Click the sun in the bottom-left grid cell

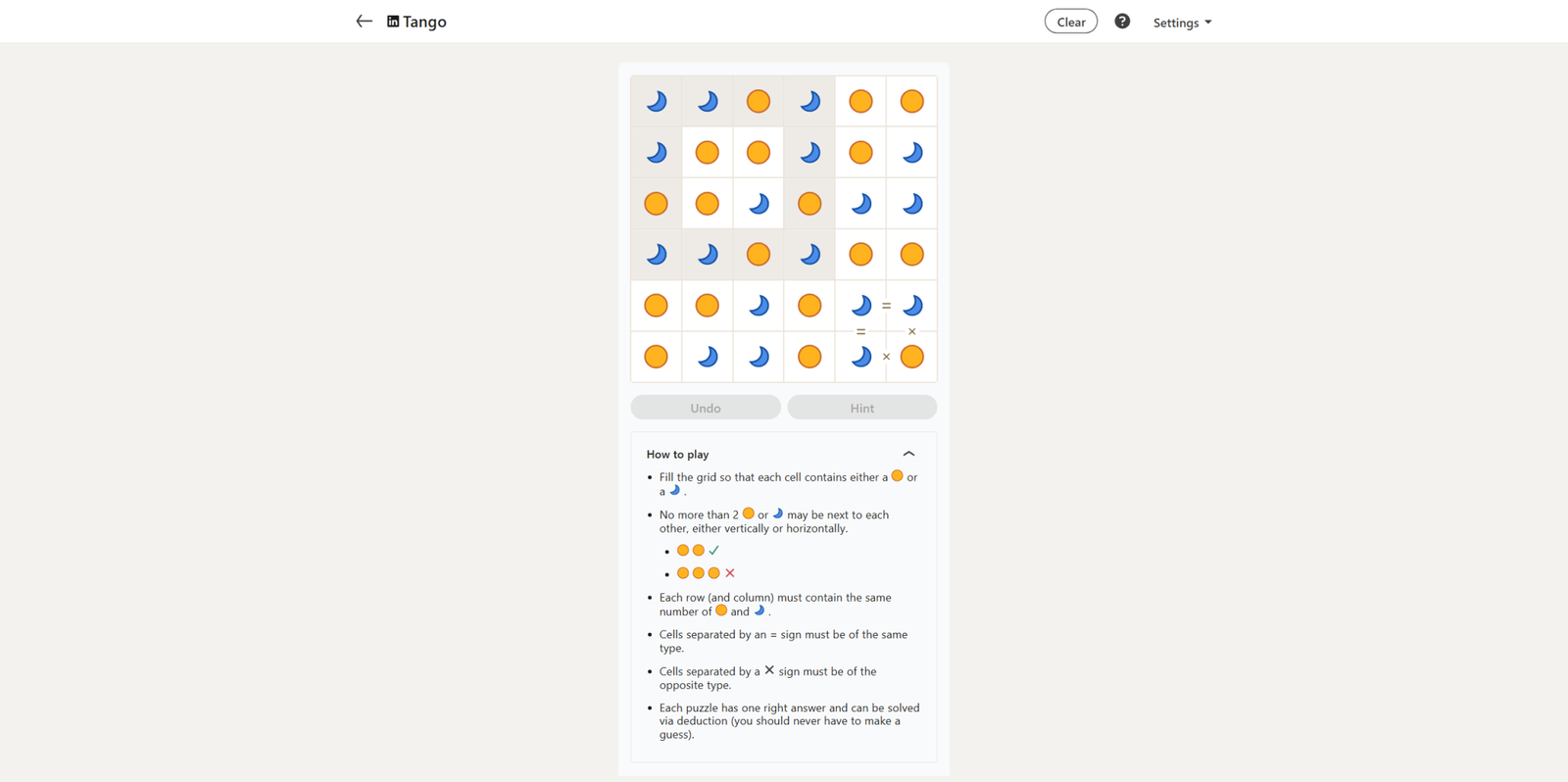[x=656, y=357]
